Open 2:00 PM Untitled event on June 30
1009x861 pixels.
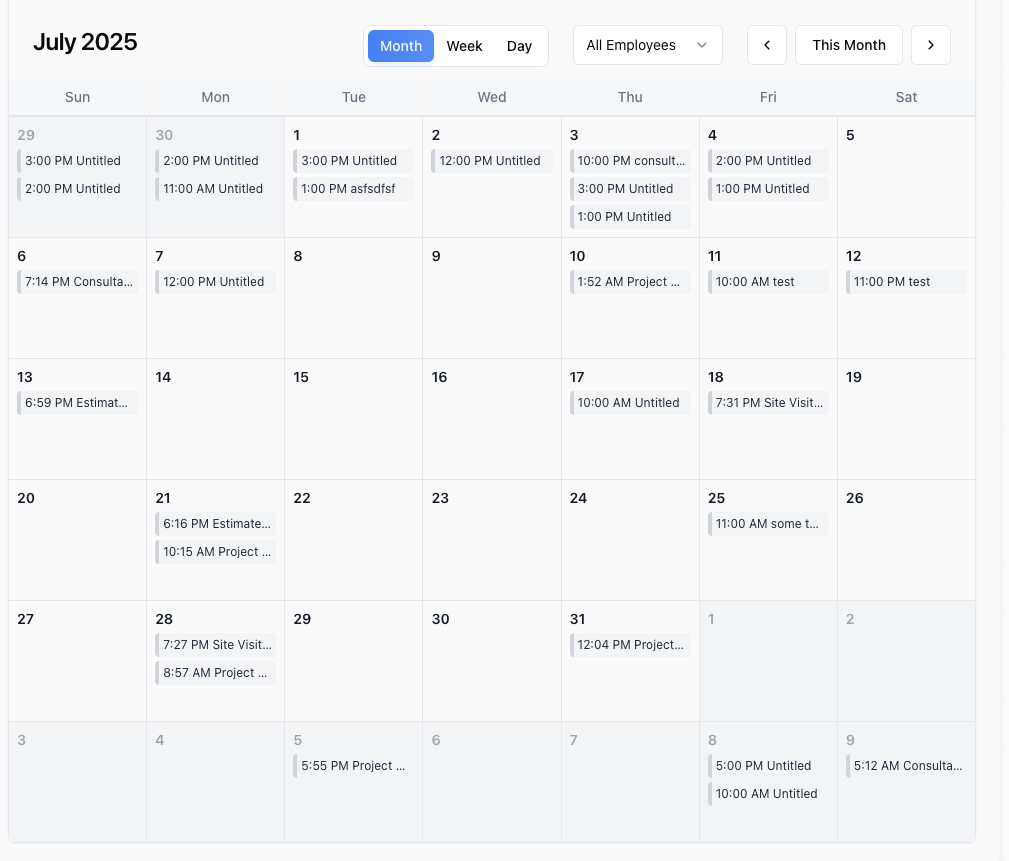click(216, 161)
